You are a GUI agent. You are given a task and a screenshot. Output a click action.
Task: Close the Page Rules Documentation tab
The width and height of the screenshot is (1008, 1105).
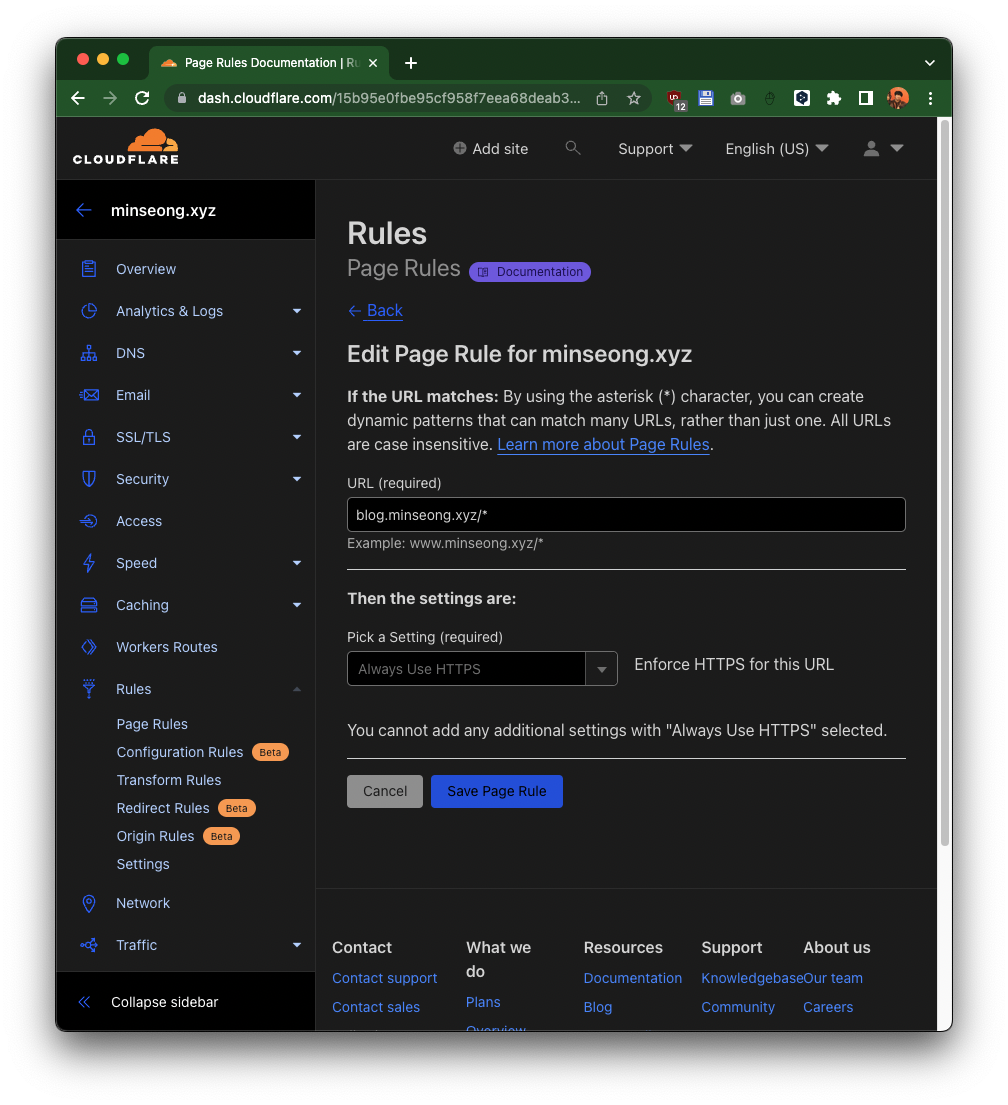tap(373, 63)
